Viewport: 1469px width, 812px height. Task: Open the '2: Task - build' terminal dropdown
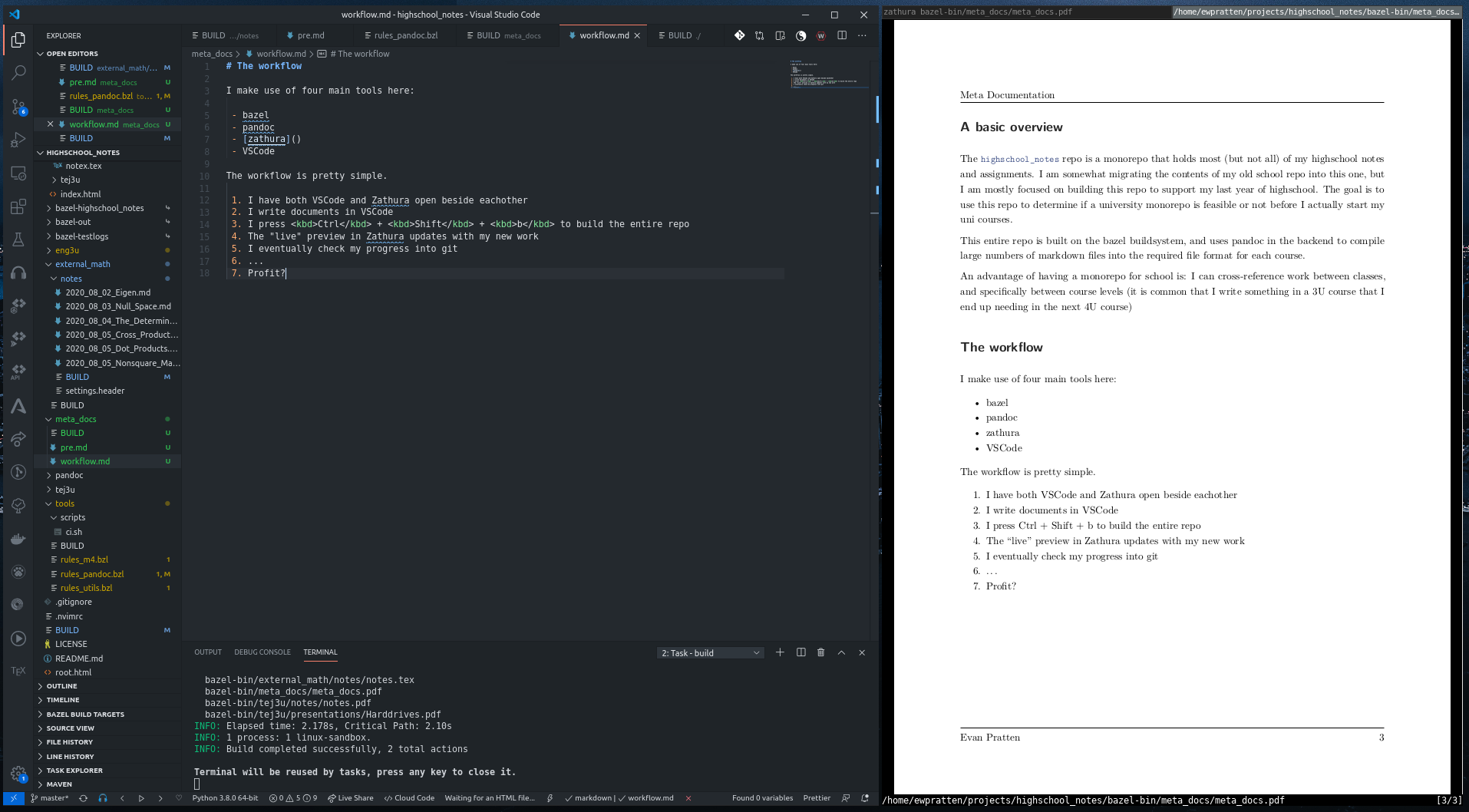pyautogui.click(x=711, y=653)
